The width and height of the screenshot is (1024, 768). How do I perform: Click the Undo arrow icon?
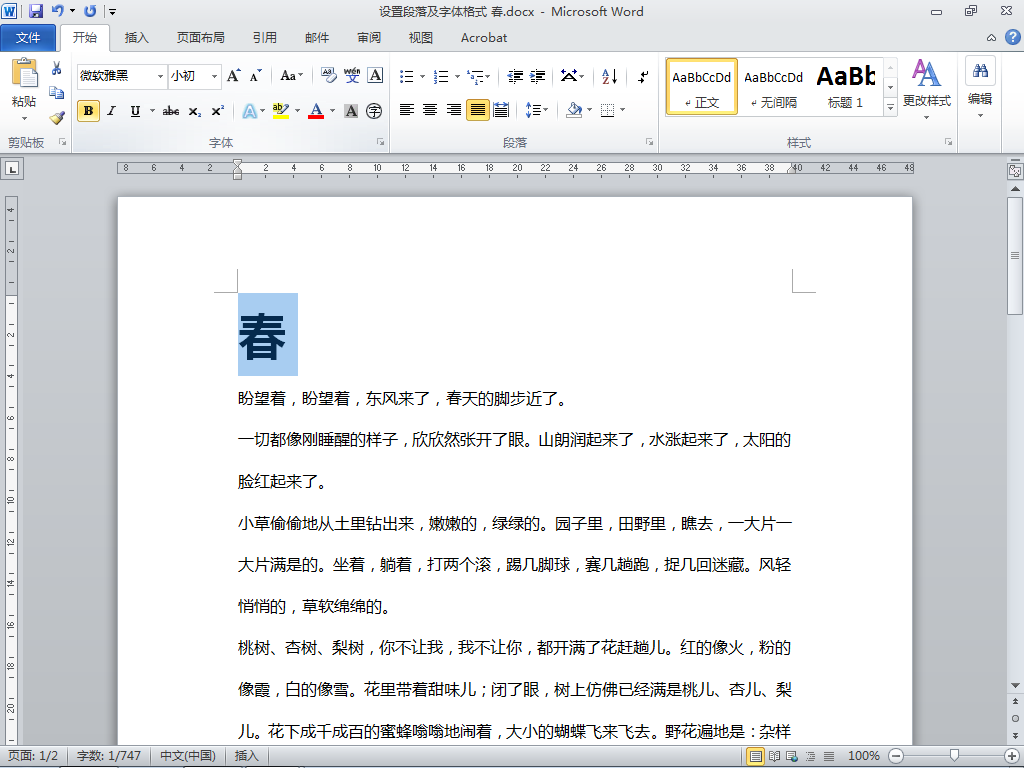[x=57, y=11]
